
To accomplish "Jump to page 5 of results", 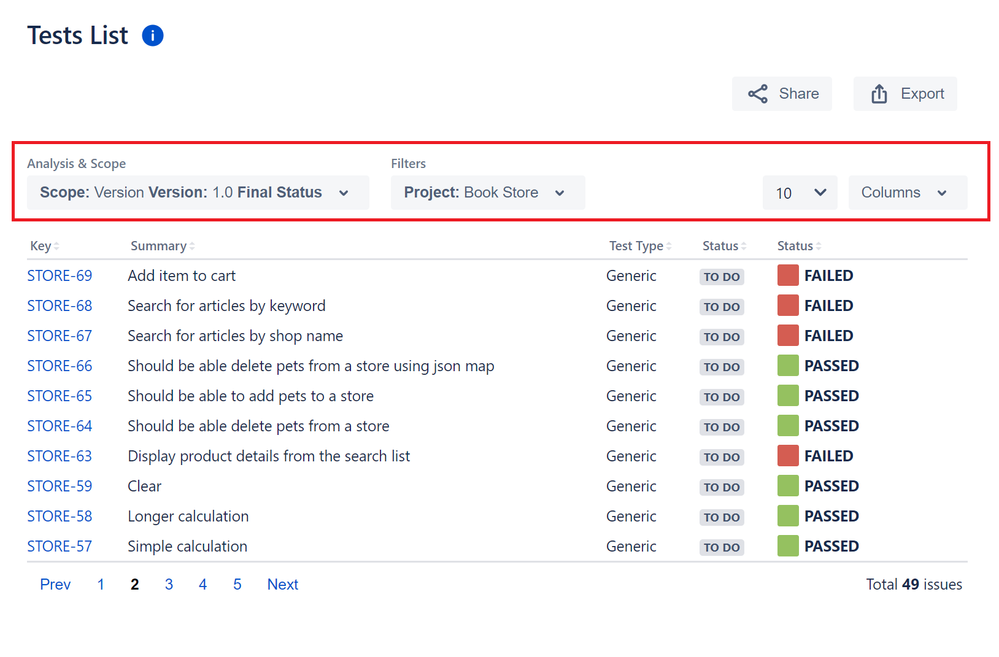I will [x=236, y=584].
